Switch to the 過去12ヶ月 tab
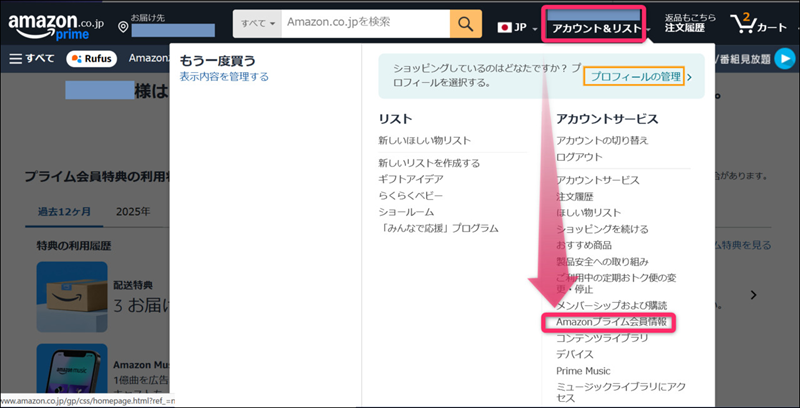 [x=64, y=212]
